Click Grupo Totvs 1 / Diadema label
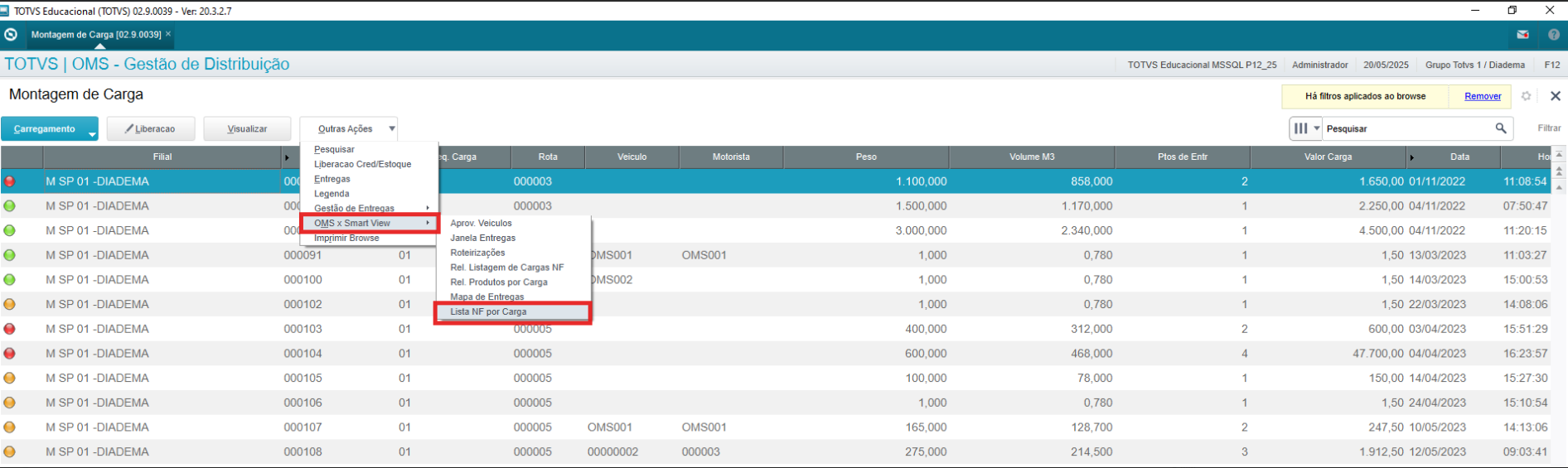Image resolution: width=1568 pixels, height=468 pixels. pos(1474,65)
